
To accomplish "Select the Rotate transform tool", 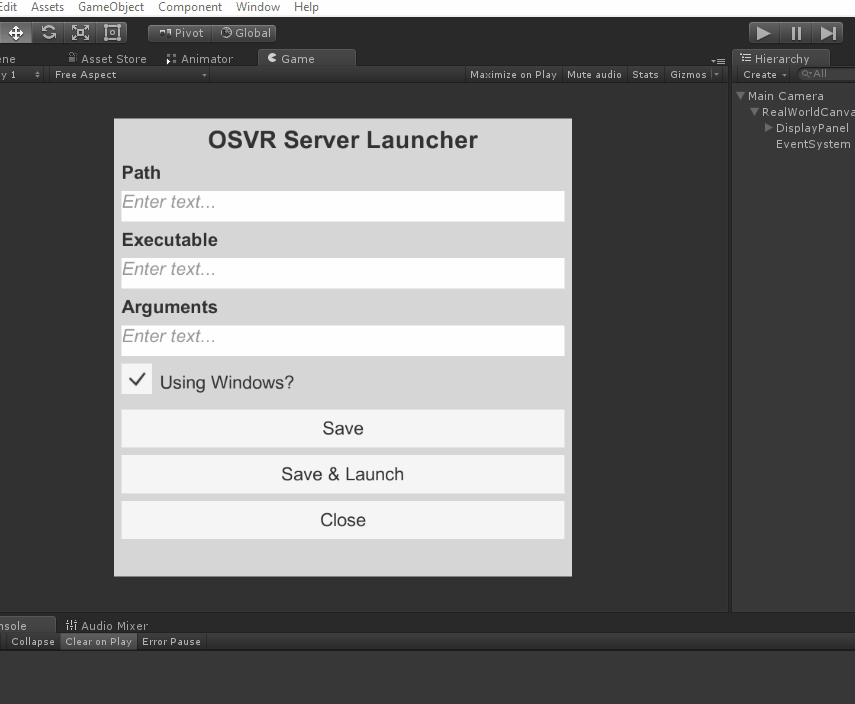I will tap(49, 33).
